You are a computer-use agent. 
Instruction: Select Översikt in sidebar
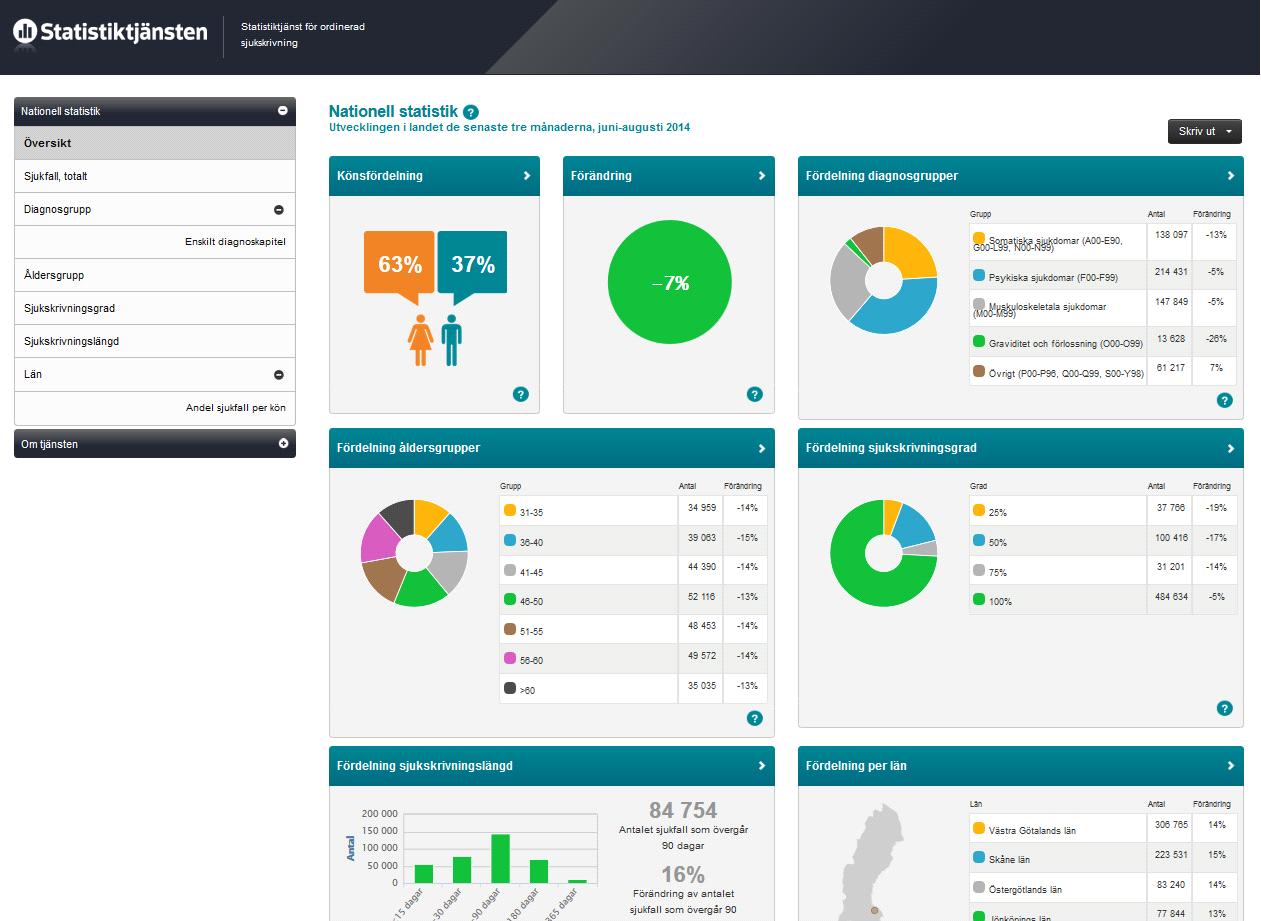155,143
